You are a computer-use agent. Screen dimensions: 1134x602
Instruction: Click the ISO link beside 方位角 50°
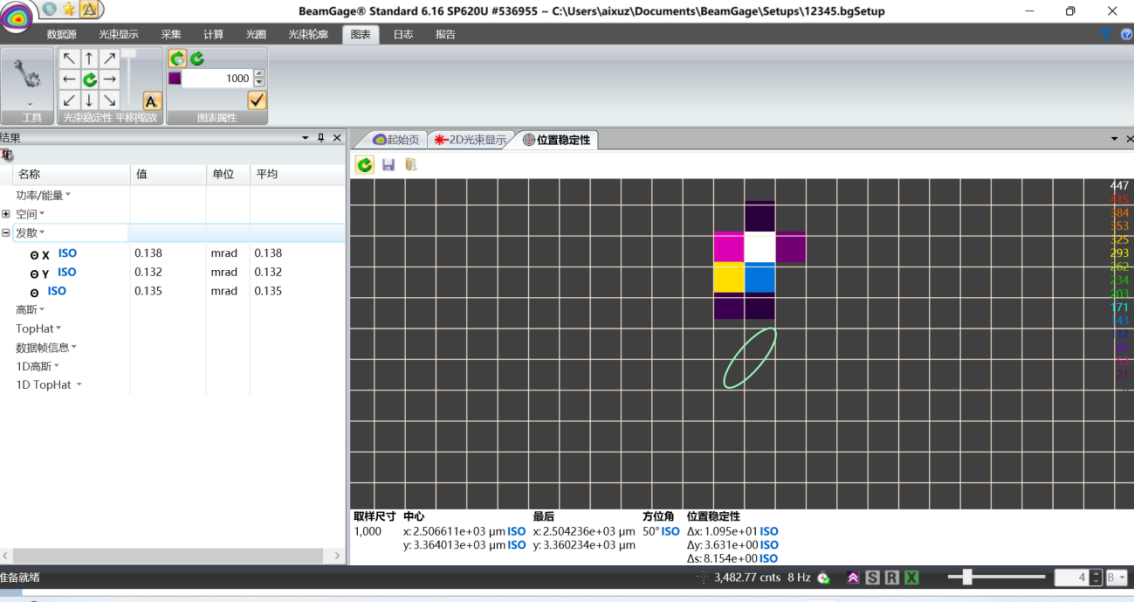(670, 532)
